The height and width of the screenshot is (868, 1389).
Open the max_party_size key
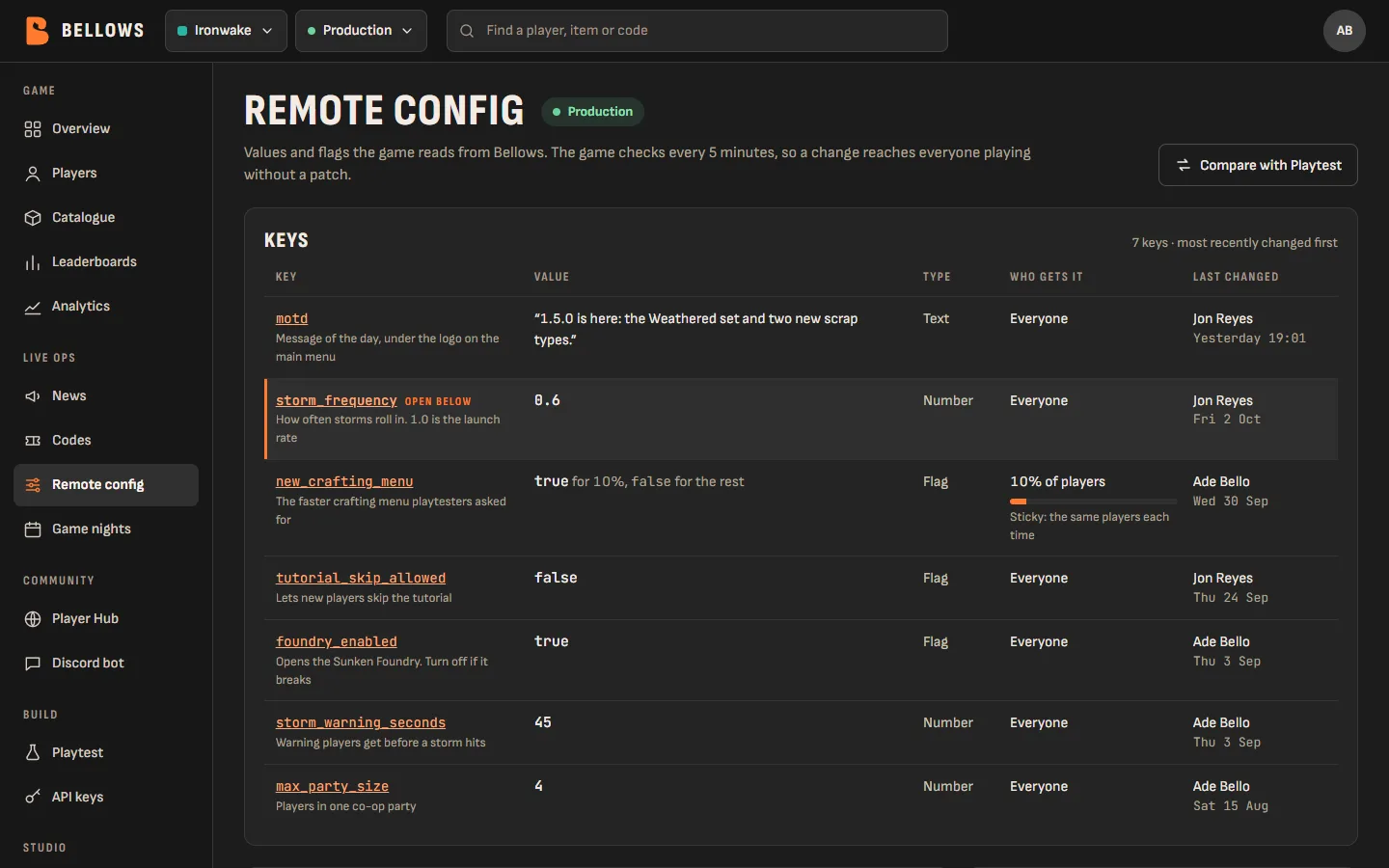[332, 787]
